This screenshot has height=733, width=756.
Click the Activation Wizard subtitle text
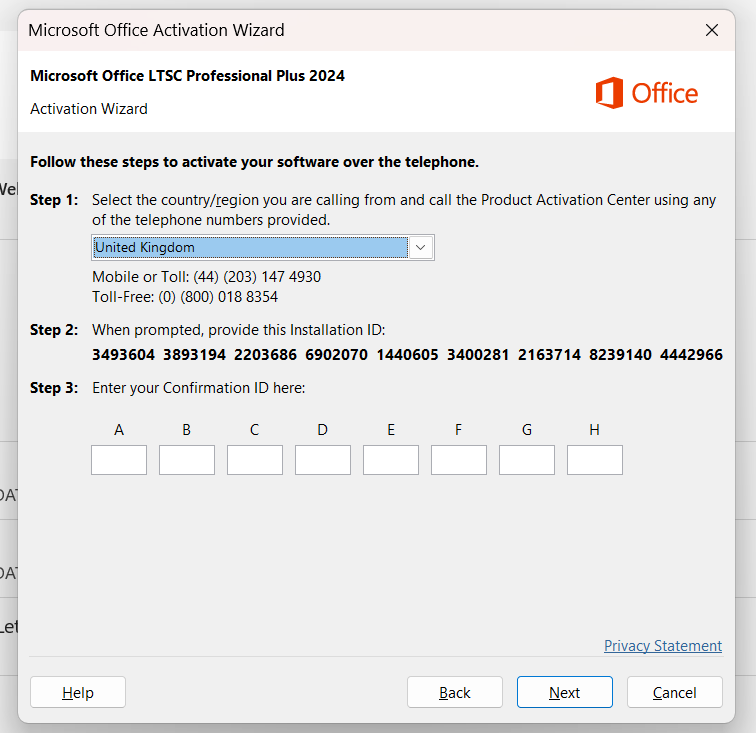point(89,109)
